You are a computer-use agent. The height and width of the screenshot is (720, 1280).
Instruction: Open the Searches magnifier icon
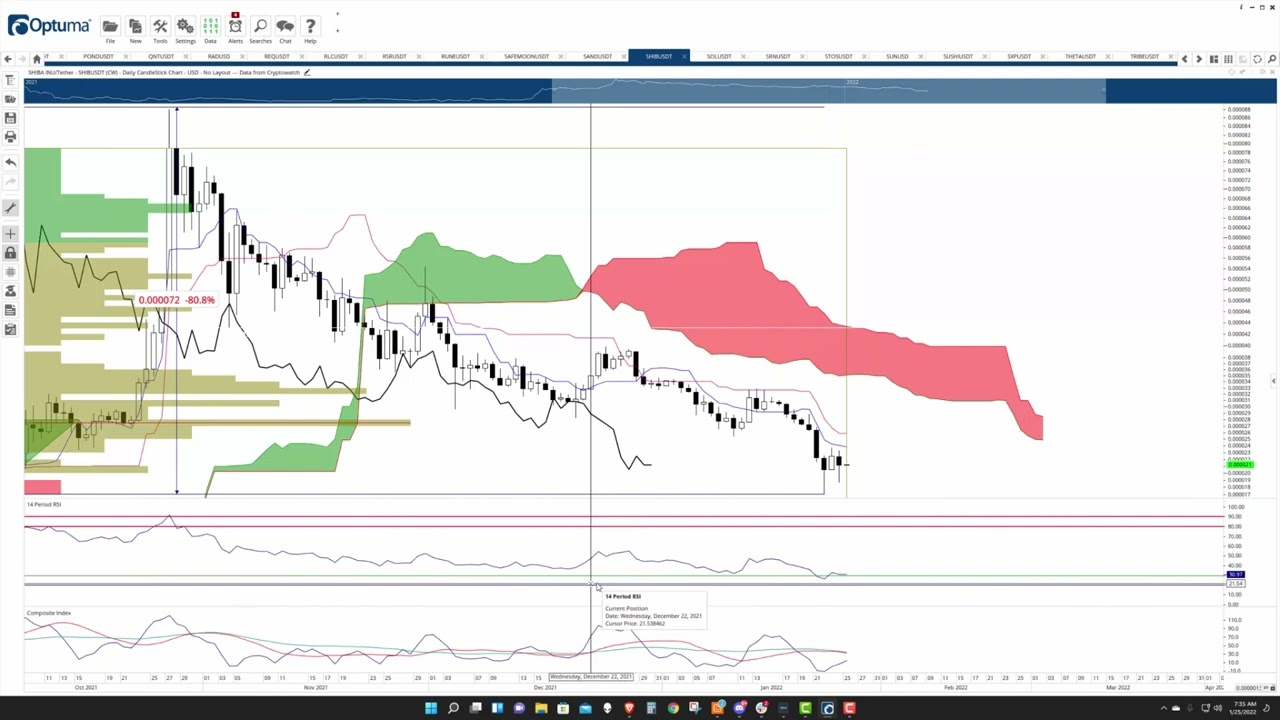[260, 26]
